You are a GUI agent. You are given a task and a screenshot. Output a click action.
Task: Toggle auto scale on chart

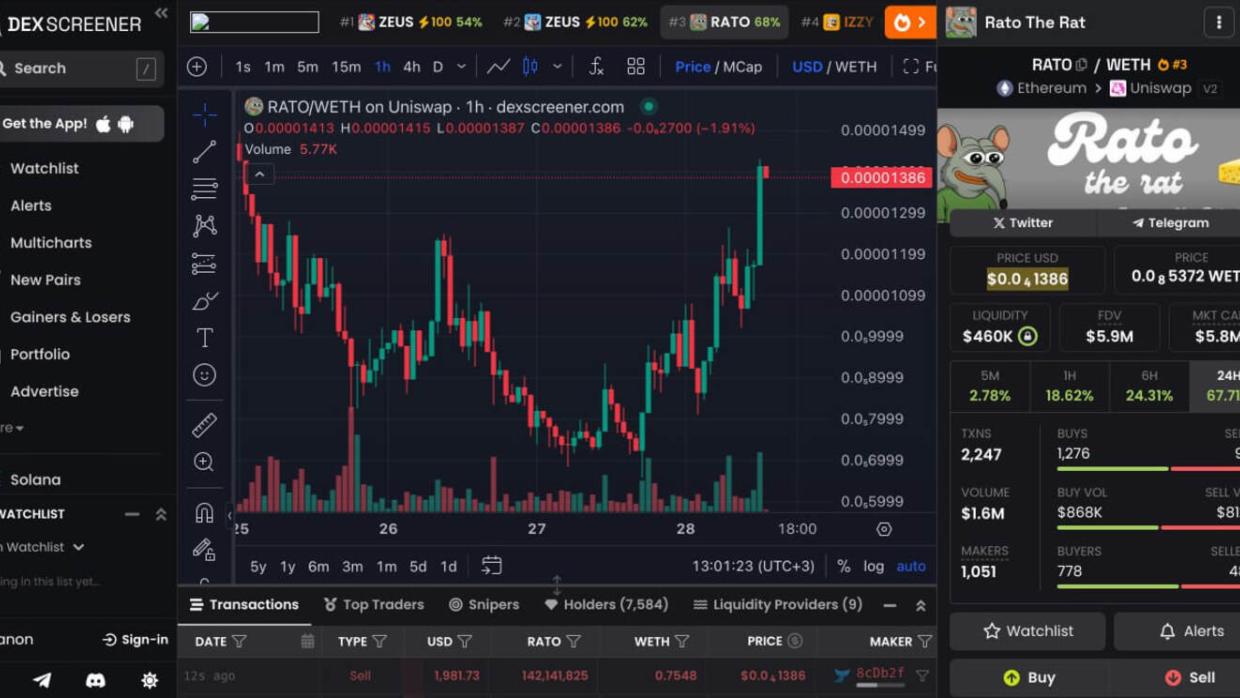point(911,566)
